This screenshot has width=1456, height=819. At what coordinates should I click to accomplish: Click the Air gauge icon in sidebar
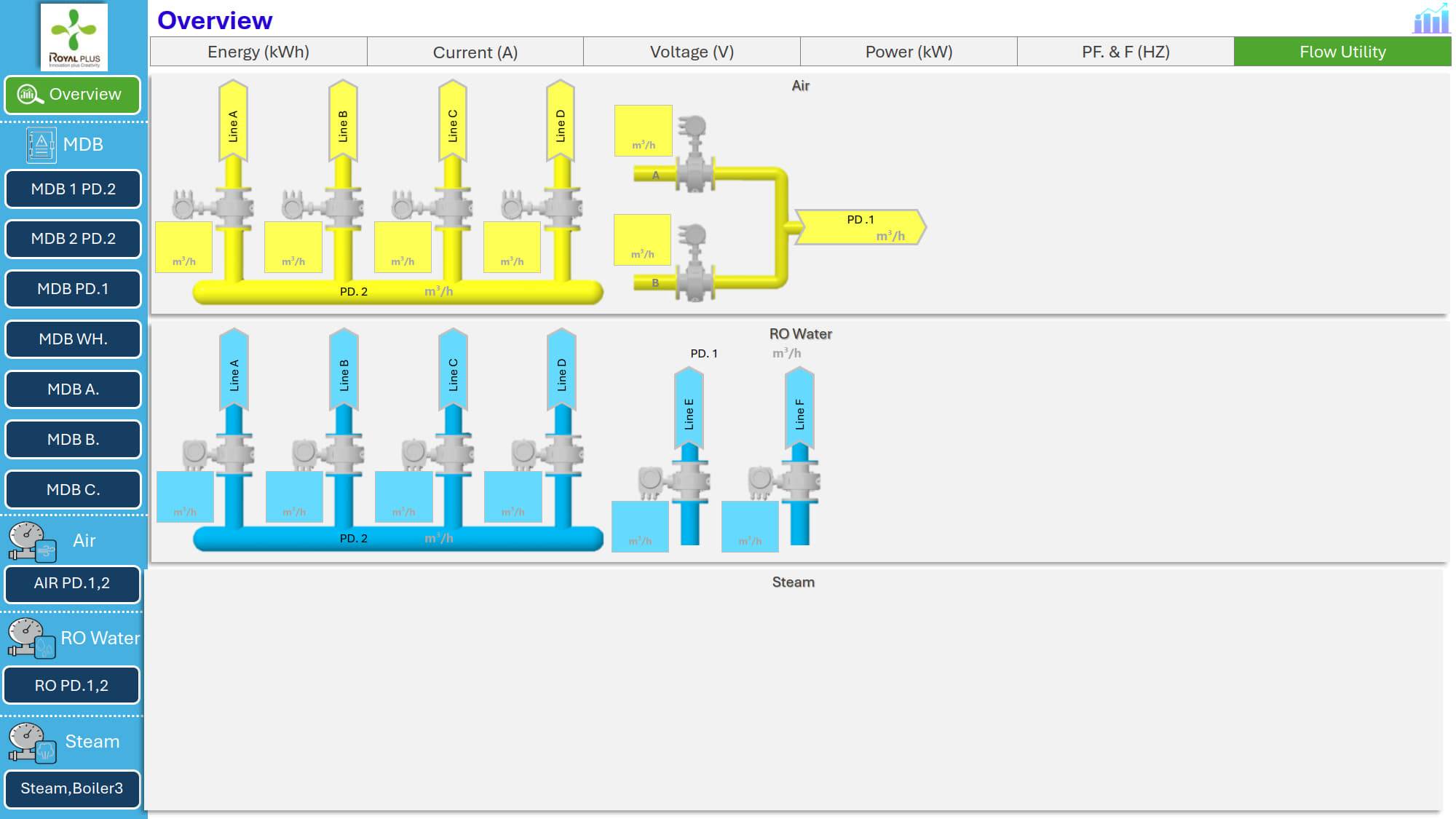click(32, 542)
